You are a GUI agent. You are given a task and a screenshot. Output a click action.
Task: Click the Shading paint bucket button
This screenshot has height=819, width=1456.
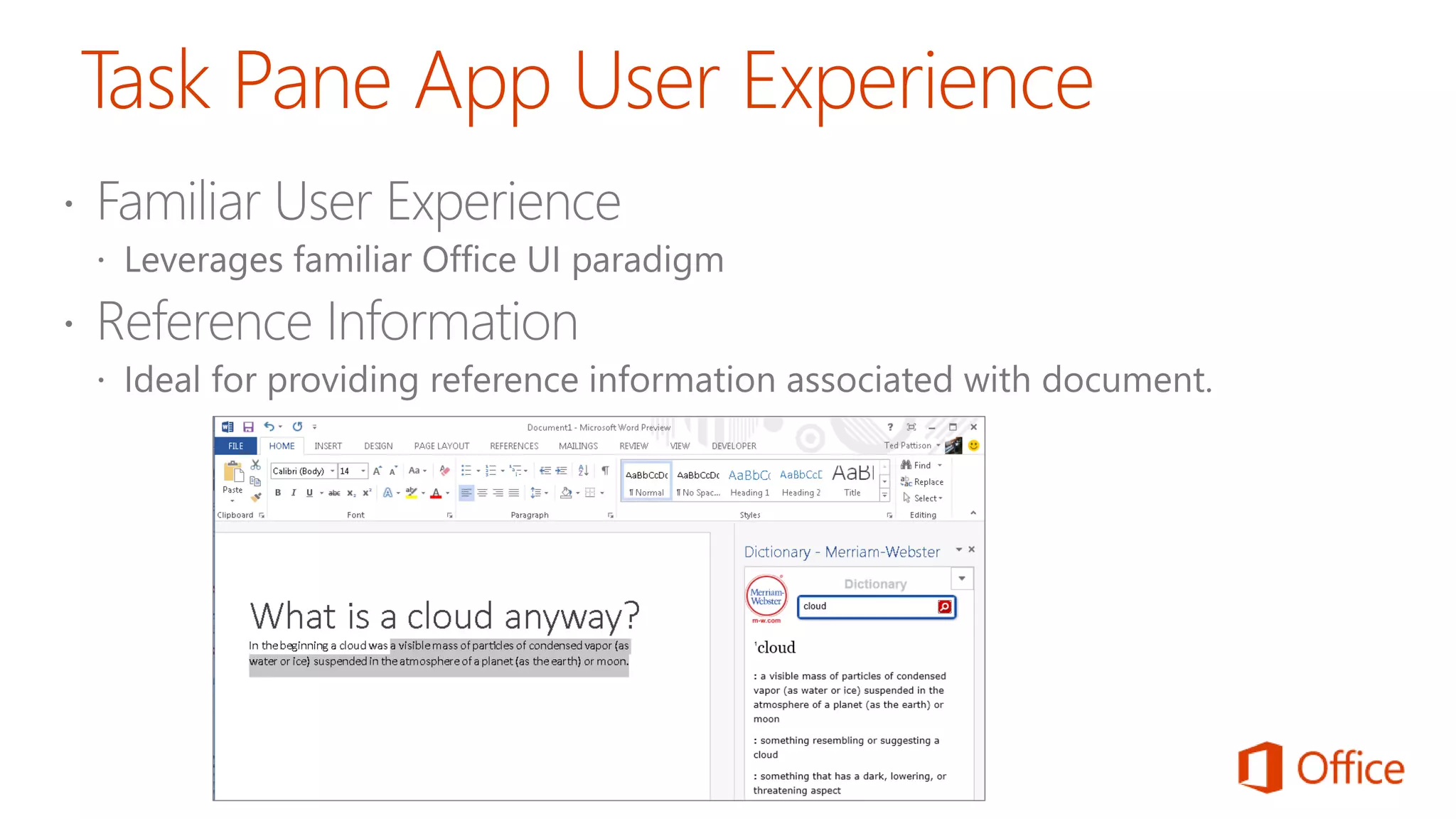click(x=566, y=493)
